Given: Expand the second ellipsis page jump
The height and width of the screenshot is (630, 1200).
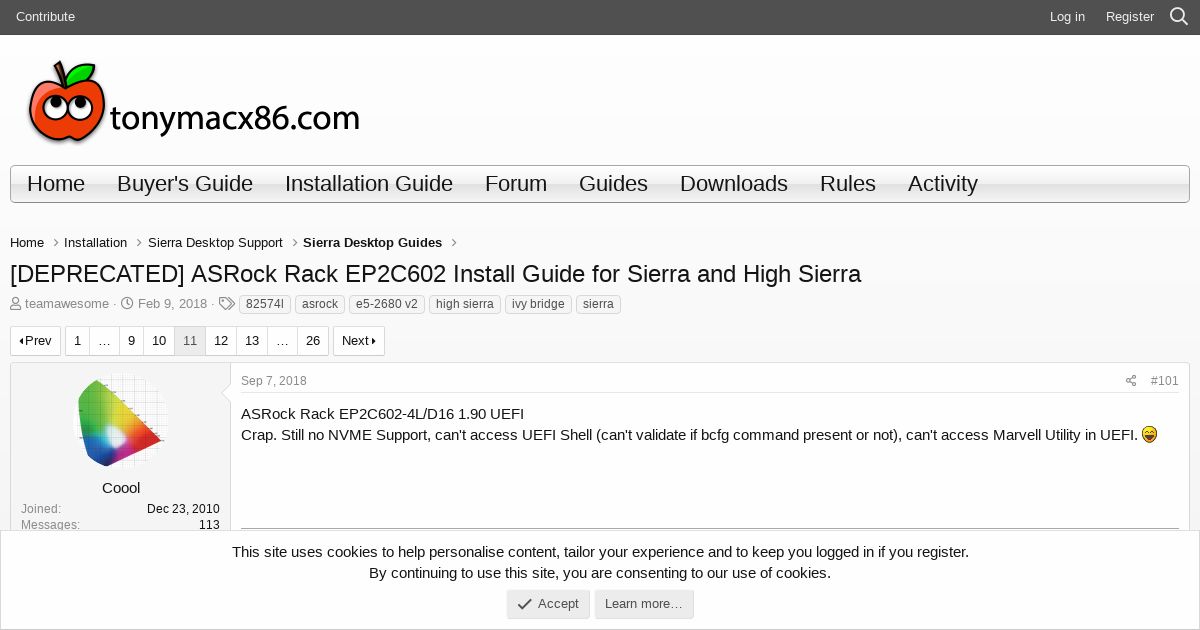Looking at the screenshot, I should [282, 341].
